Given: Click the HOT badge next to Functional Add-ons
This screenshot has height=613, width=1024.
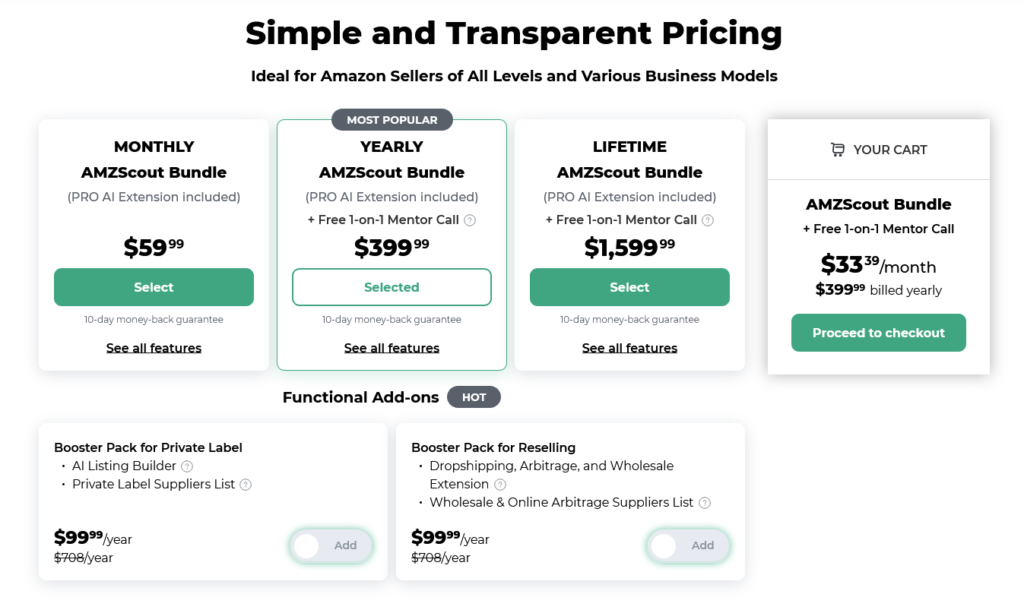Looking at the screenshot, I should pyautogui.click(x=474, y=397).
